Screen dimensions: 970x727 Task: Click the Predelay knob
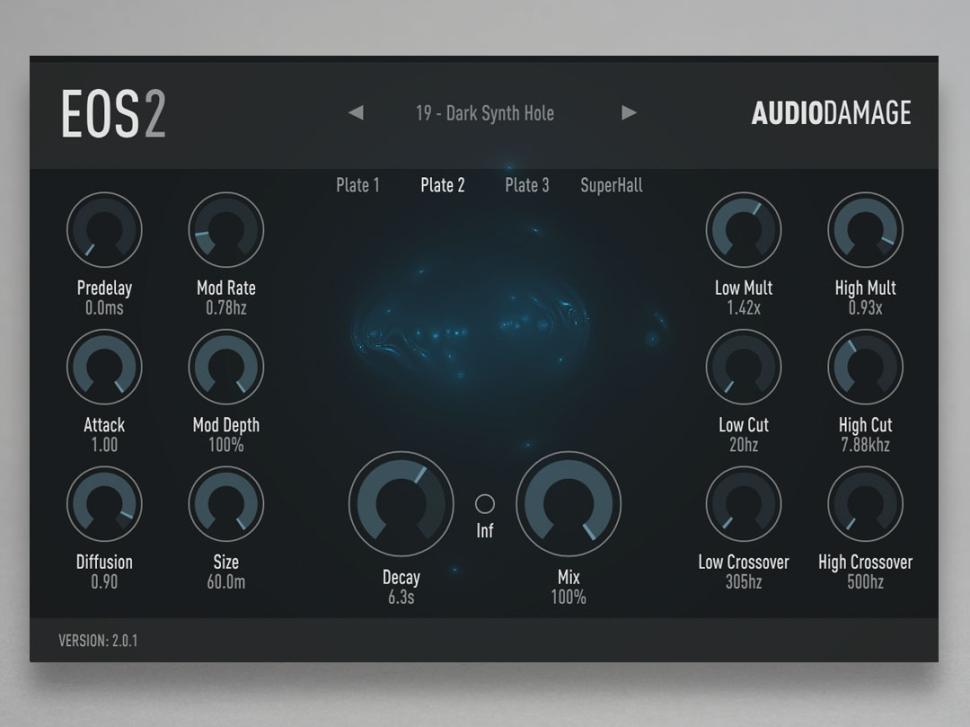click(x=105, y=230)
